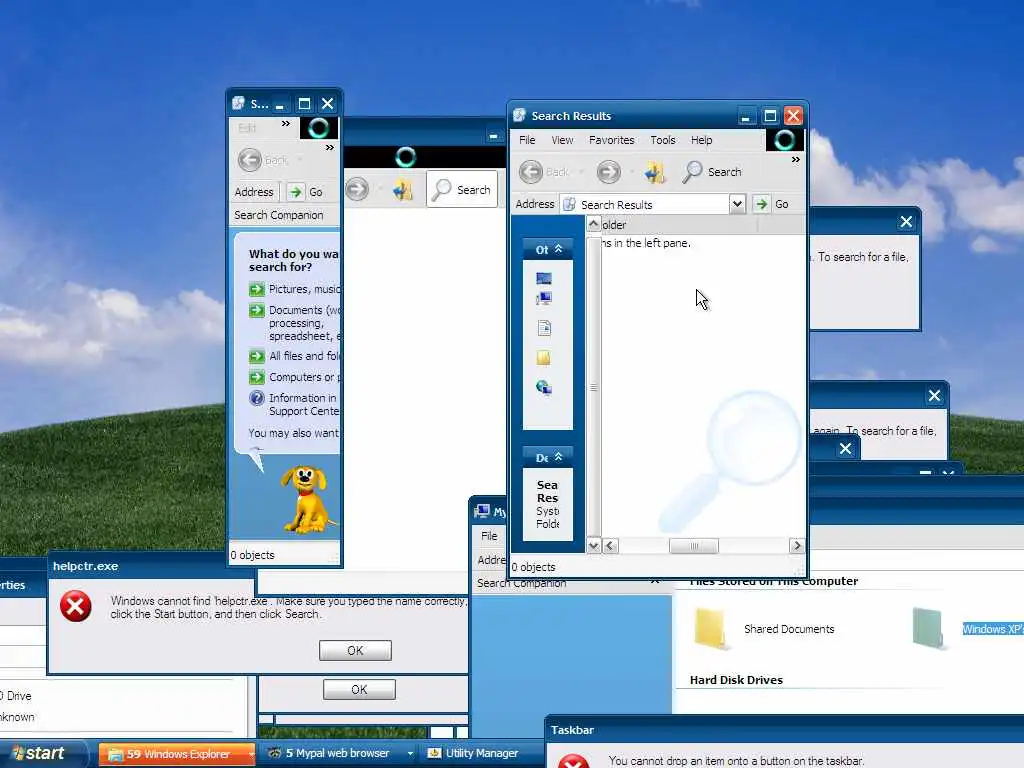
Task: Click horizontal scrollbar thumb in Search Results
Action: (x=694, y=545)
